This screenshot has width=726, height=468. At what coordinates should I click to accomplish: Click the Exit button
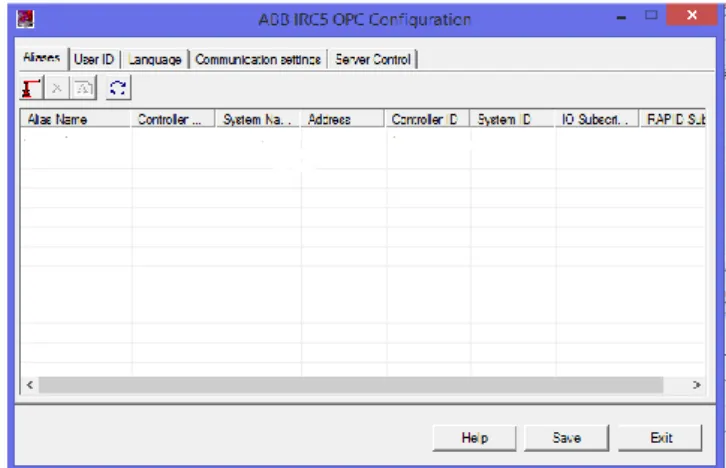[661, 438]
